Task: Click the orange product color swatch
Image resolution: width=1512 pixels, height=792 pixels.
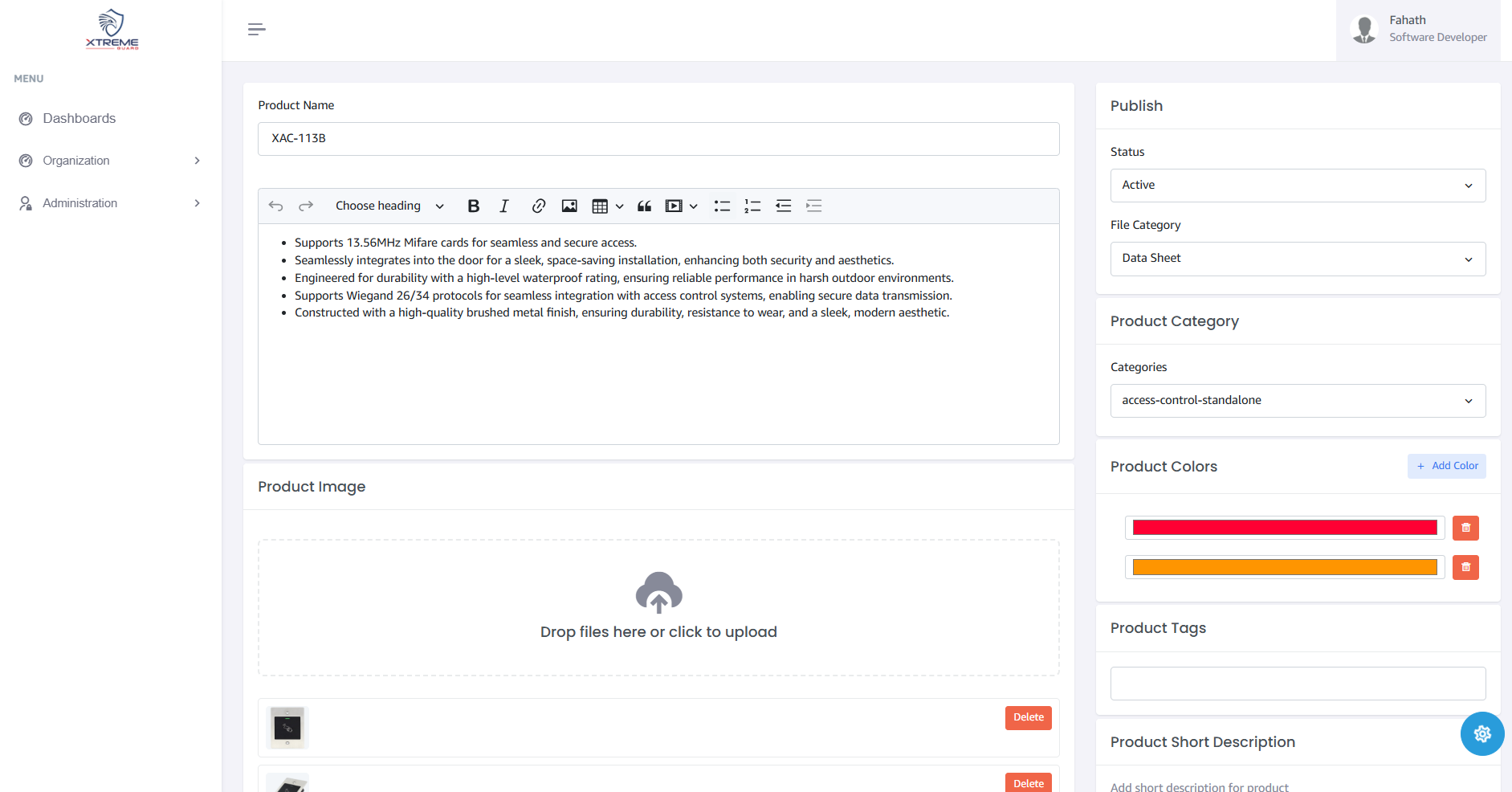Action: point(1284,568)
